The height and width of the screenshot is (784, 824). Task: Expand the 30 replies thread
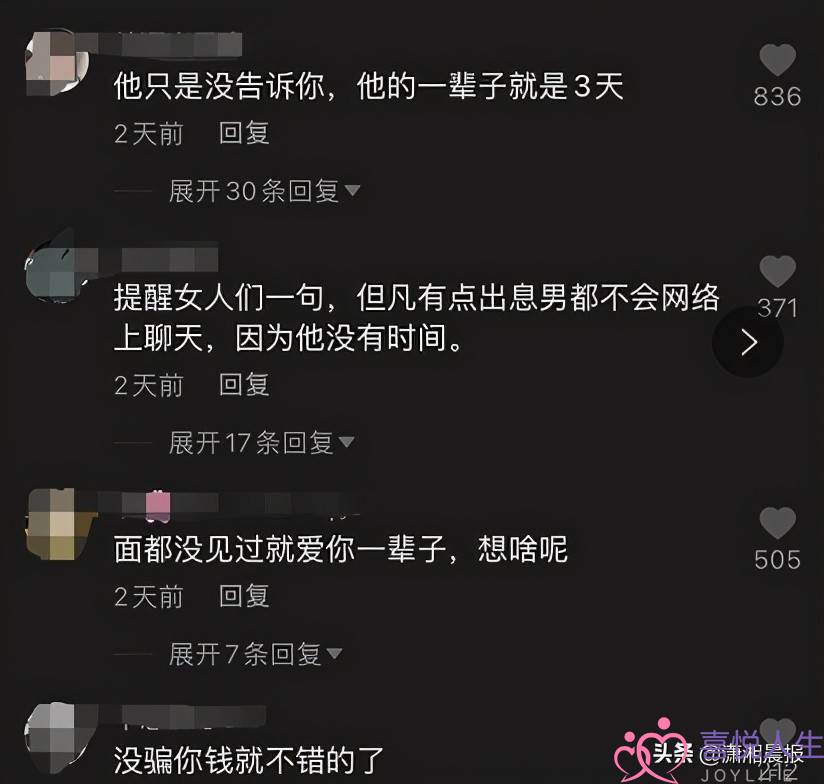[x=264, y=190]
